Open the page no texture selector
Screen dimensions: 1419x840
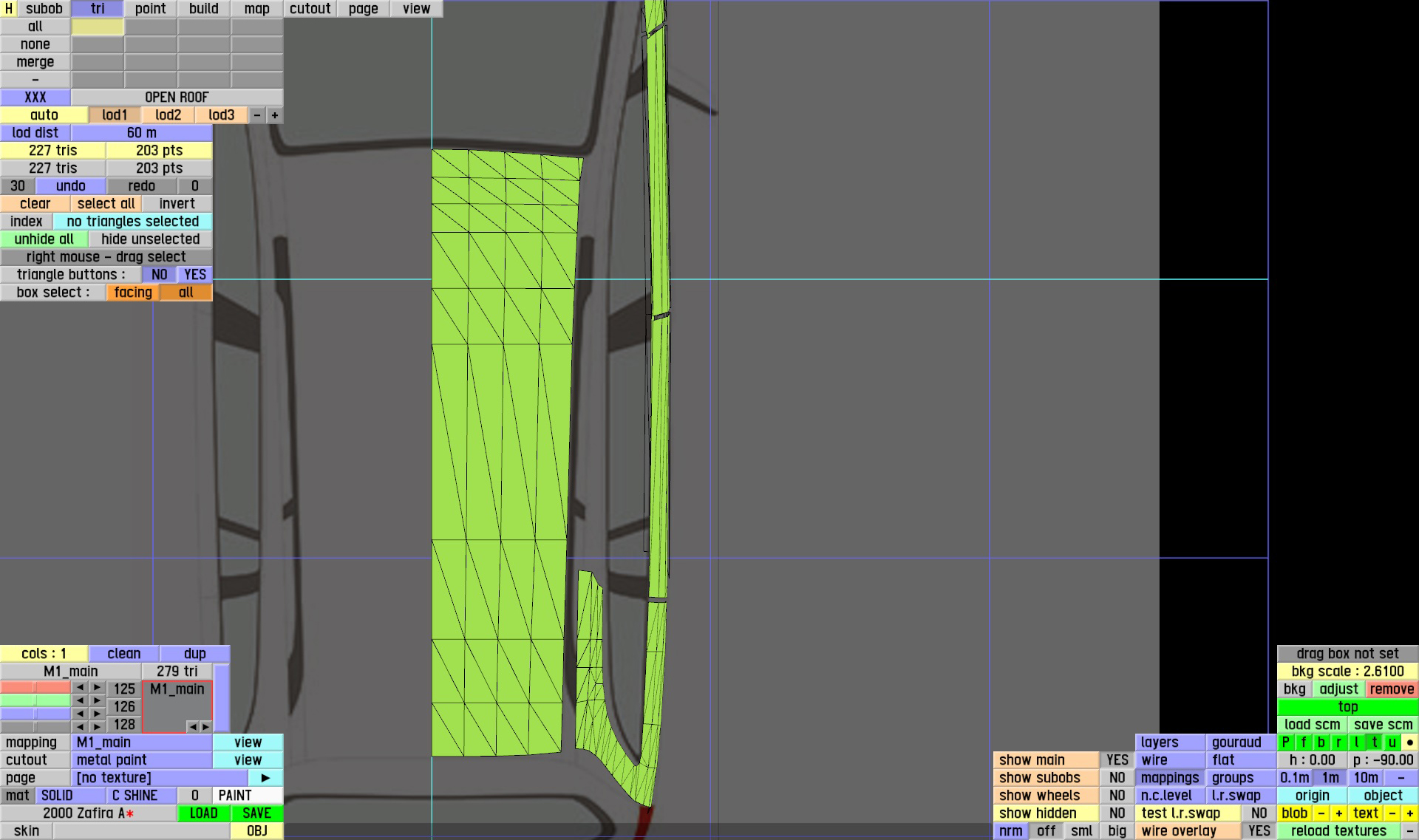click(x=159, y=778)
